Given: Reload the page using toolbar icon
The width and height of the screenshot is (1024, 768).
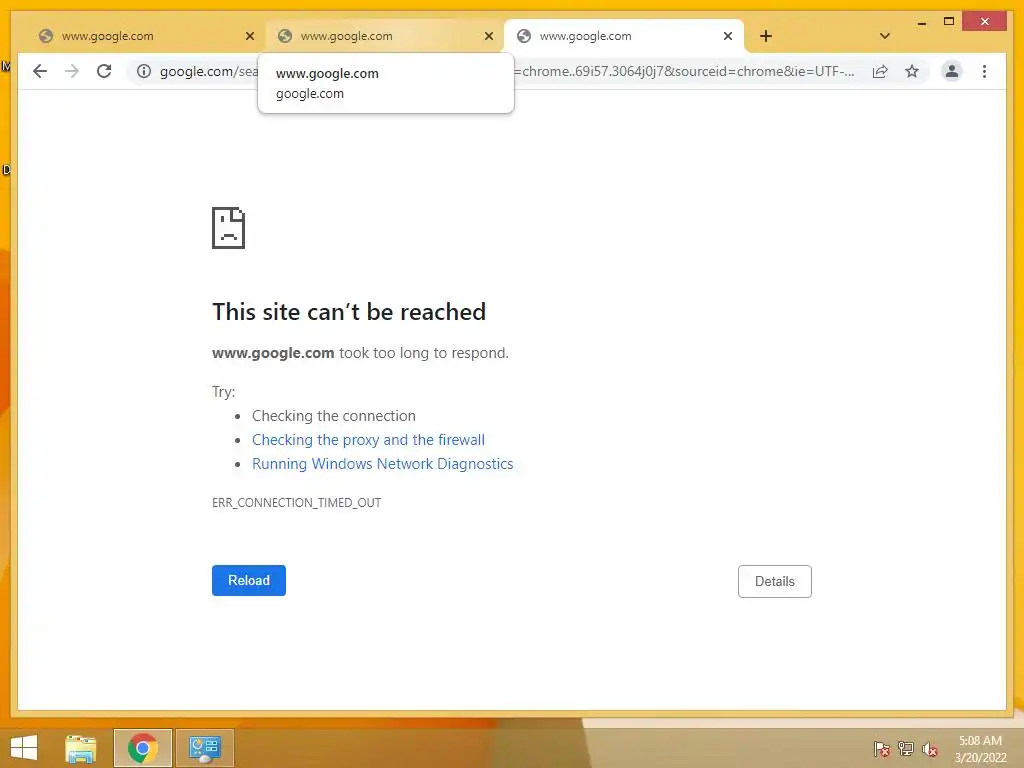Looking at the screenshot, I should click(104, 71).
